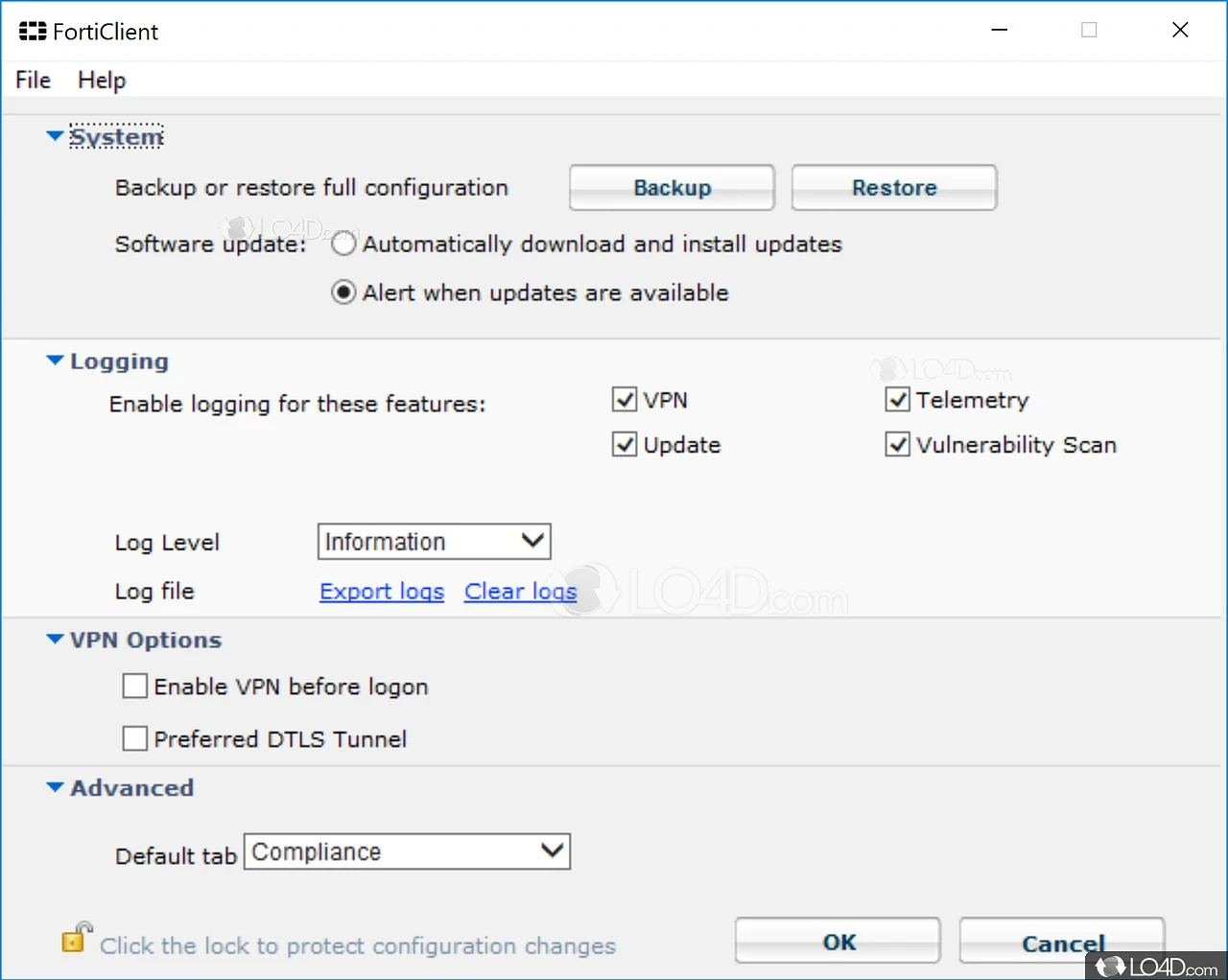Maximize the FortiClient window
Screen dimensions: 1228x980
[x=1089, y=31]
